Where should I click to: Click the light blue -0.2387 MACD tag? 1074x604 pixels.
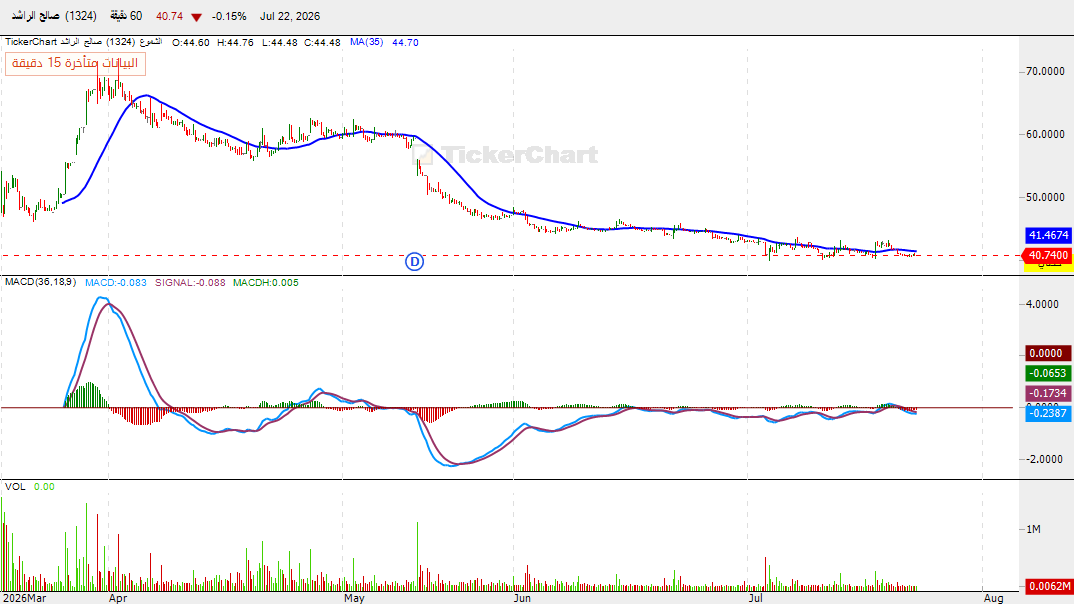coord(1048,413)
